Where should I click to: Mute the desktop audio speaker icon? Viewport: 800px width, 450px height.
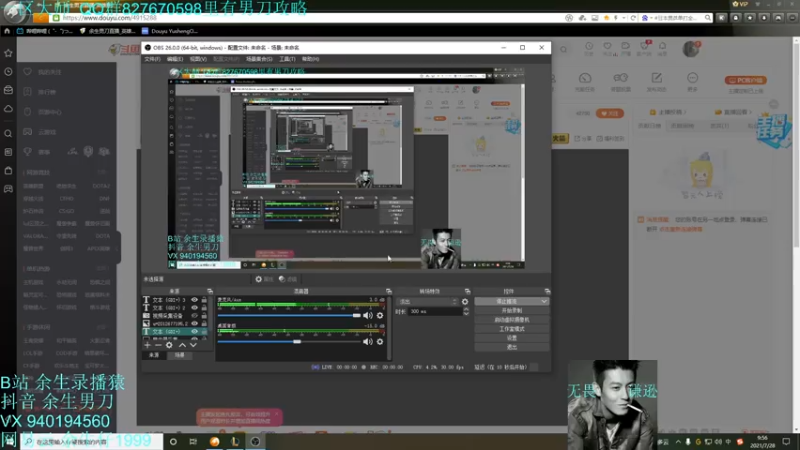tap(367, 341)
